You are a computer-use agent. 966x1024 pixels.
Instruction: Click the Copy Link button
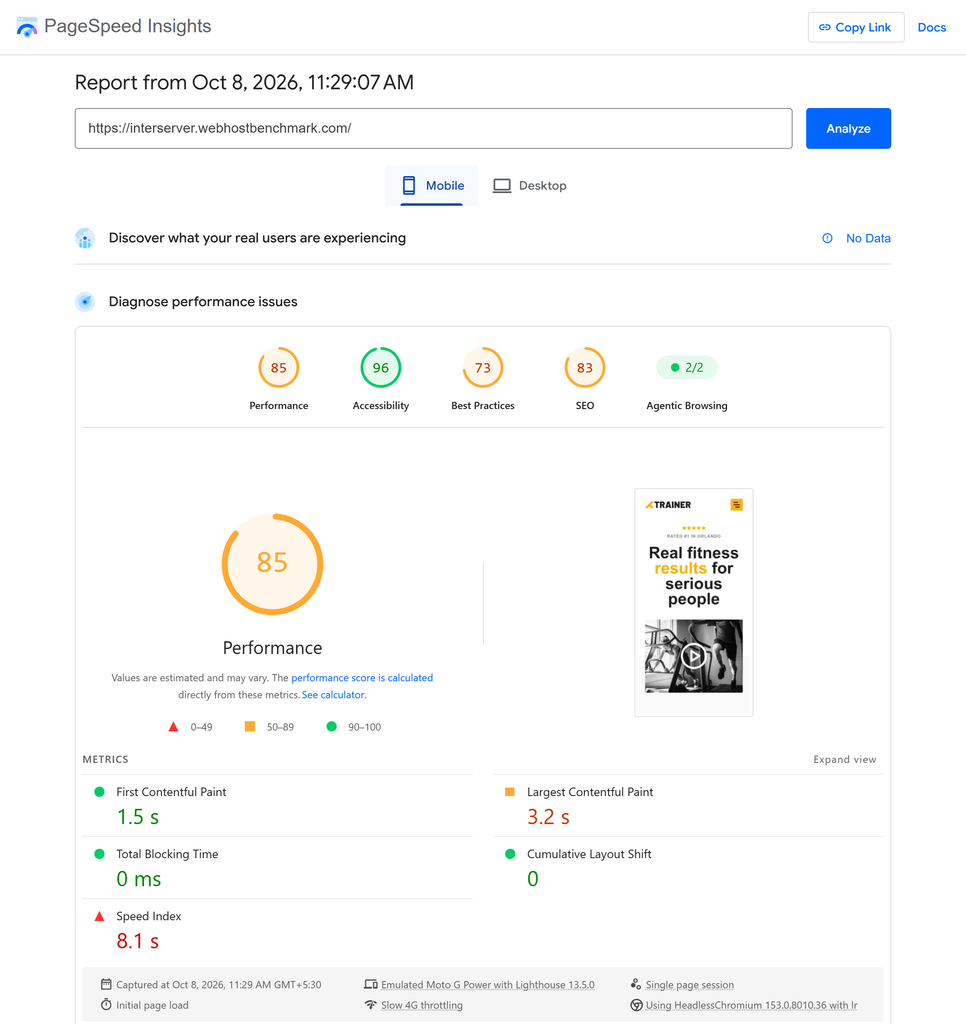tap(856, 27)
